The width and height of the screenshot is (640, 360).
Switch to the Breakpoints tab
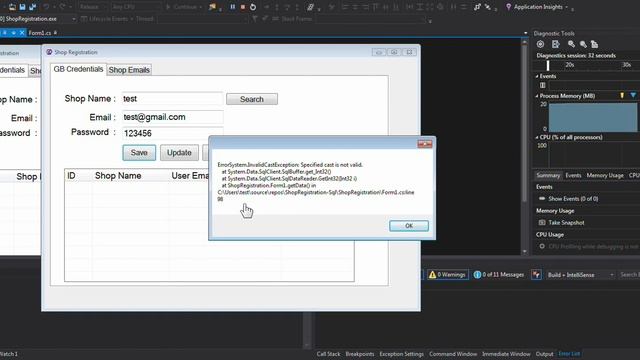coord(360,354)
